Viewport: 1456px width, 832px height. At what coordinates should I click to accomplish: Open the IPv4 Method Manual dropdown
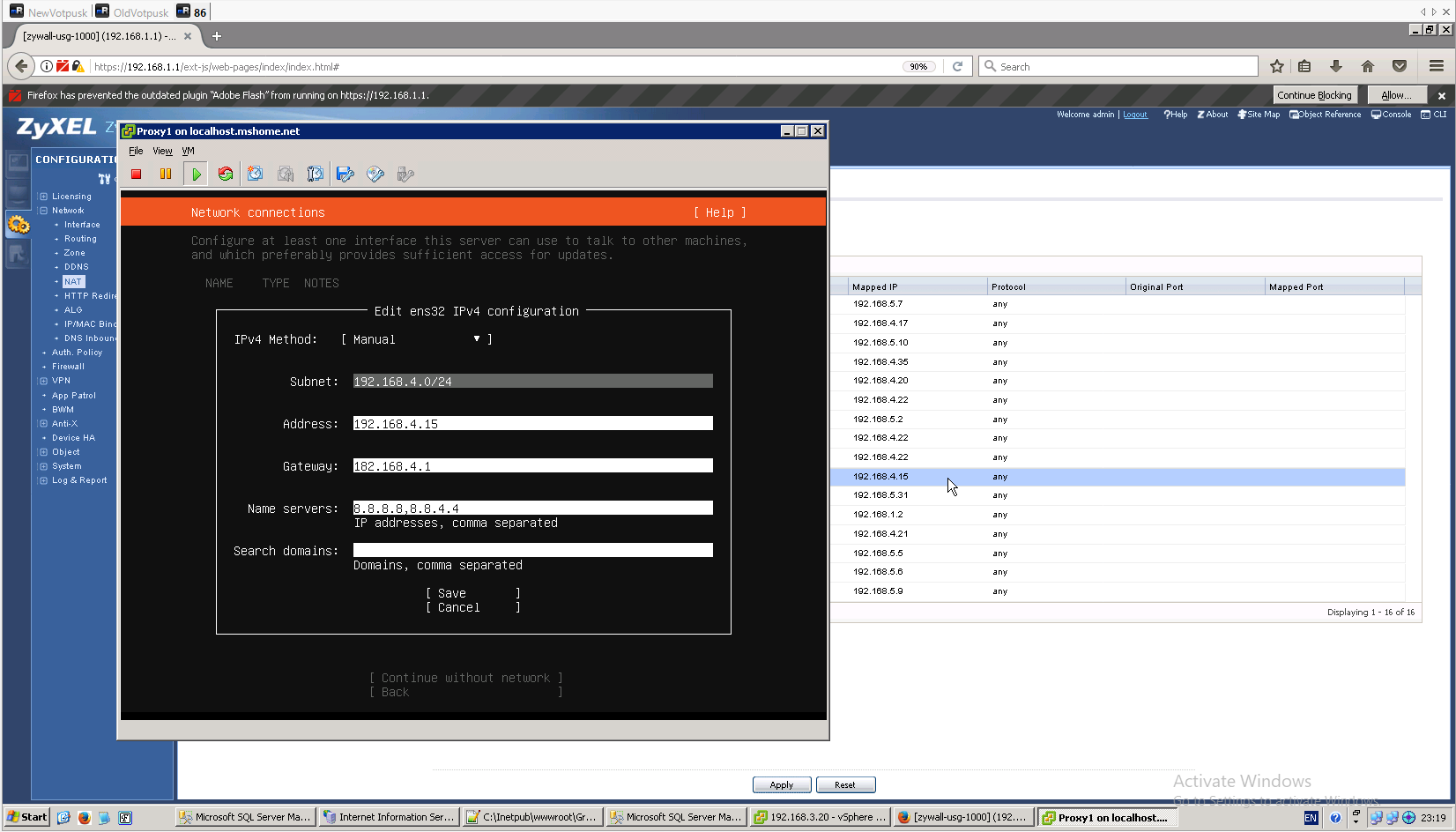(416, 339)
